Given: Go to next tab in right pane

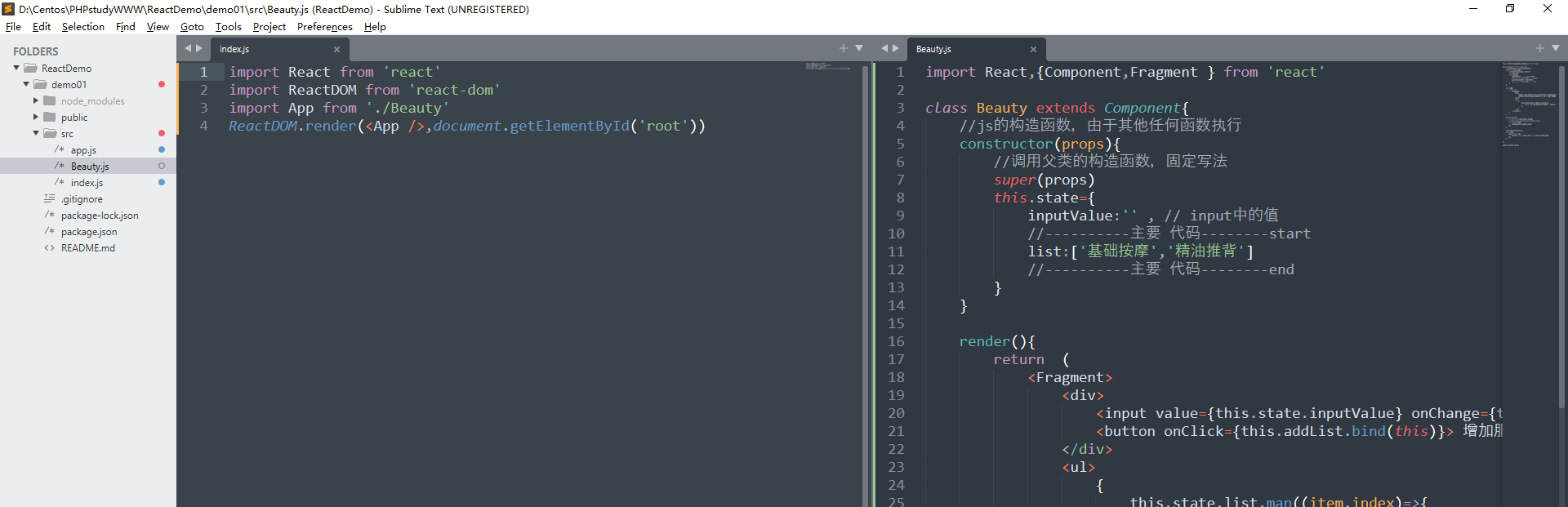Looking at the screenshot, I should tap(896, 48).
